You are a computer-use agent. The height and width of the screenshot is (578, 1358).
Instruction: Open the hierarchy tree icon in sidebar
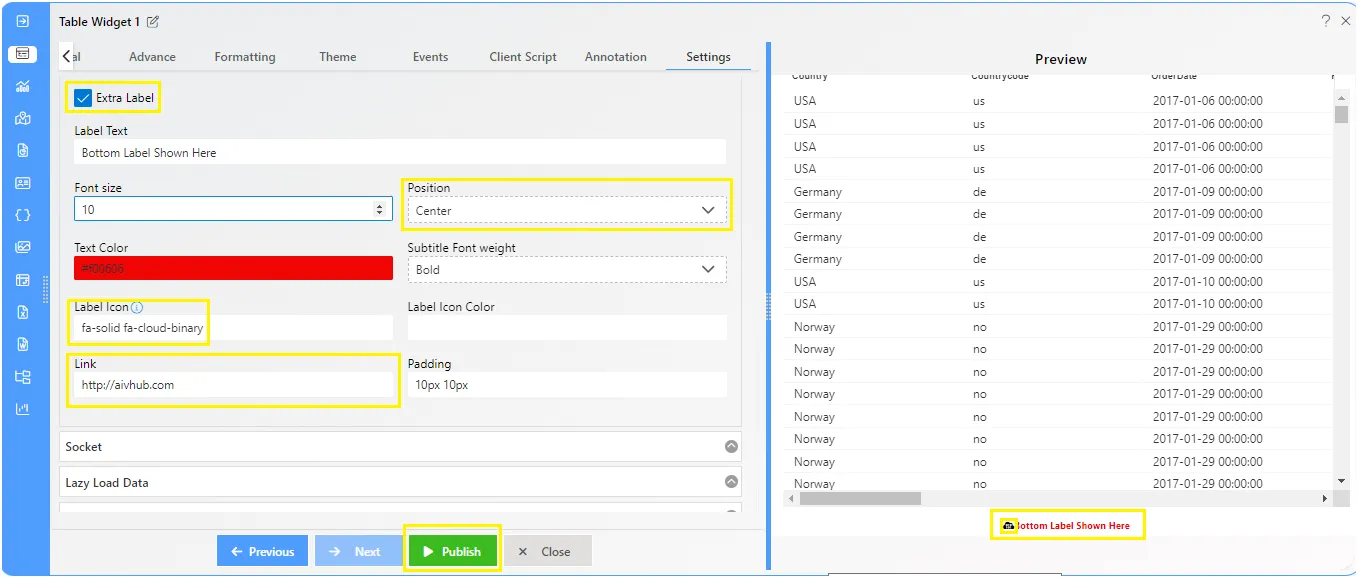[x=23, y=377]
